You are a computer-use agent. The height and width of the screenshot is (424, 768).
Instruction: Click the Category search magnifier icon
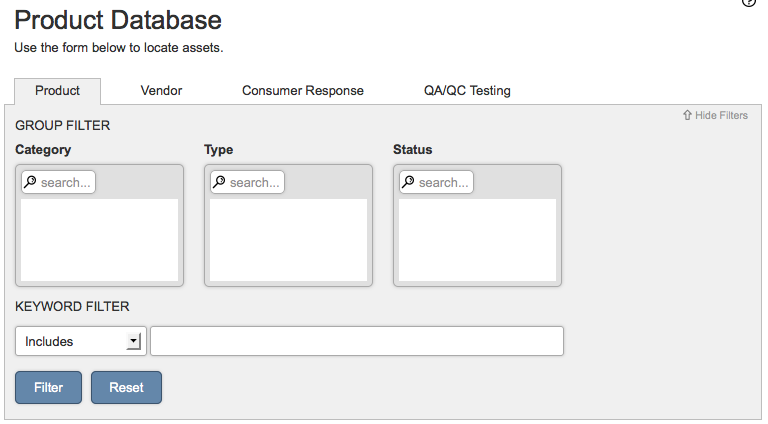pyautogui.click(x=30, y=182)
